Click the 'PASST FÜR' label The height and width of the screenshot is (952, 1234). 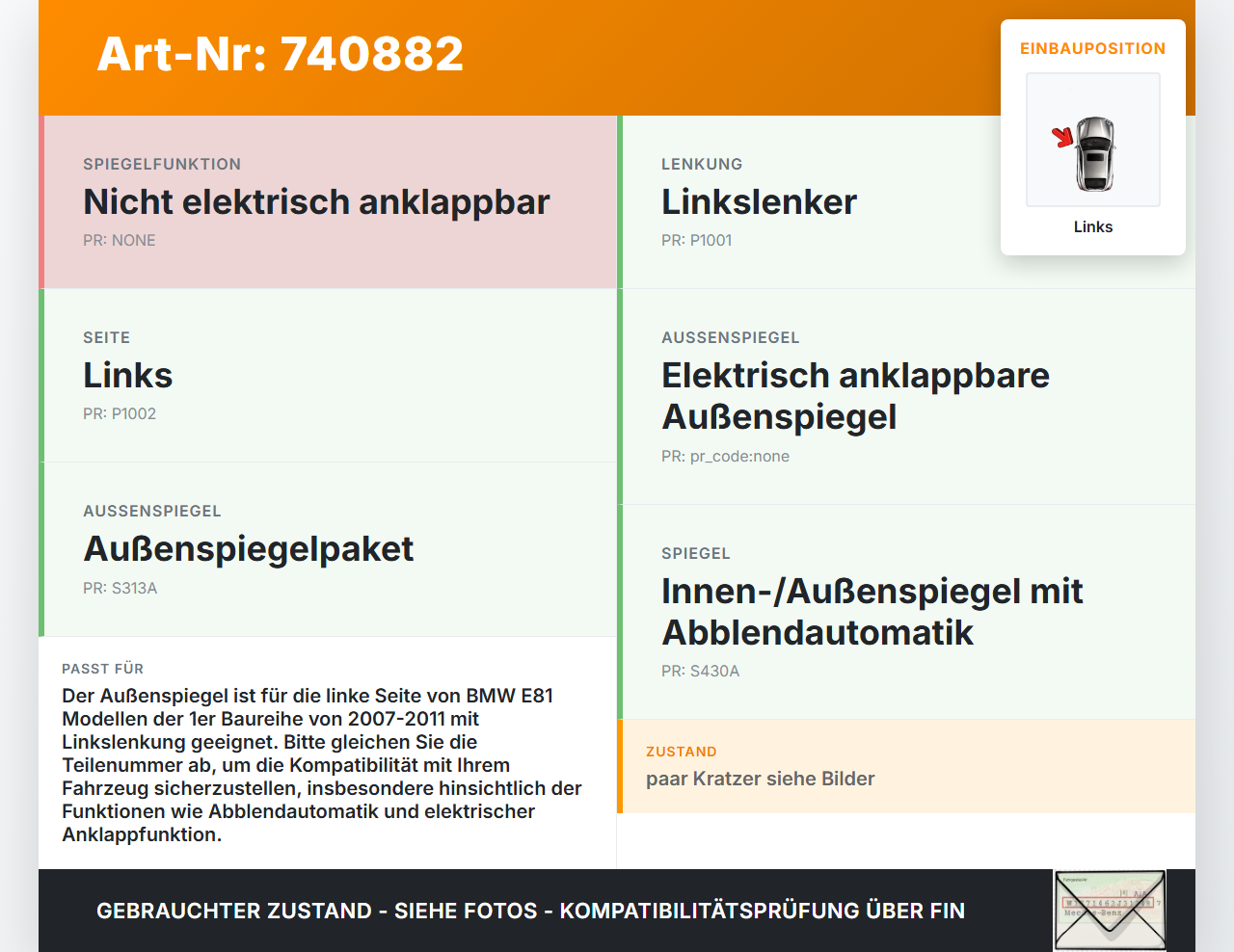[103, 669]
